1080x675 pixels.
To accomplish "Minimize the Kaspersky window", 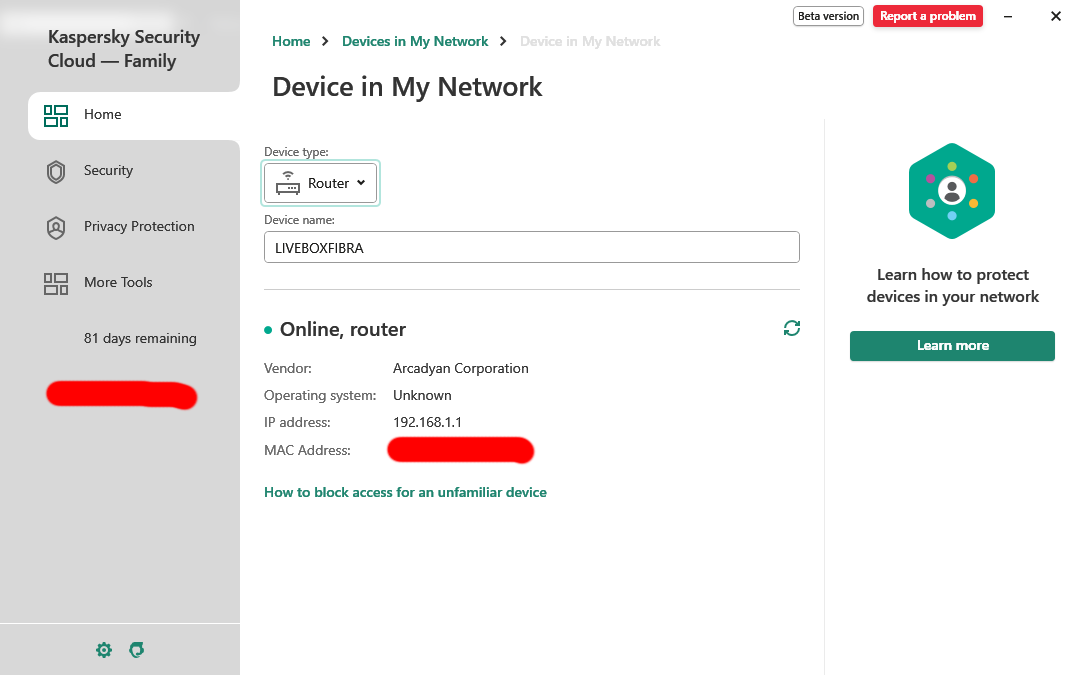I will (x=1008, y=16).
